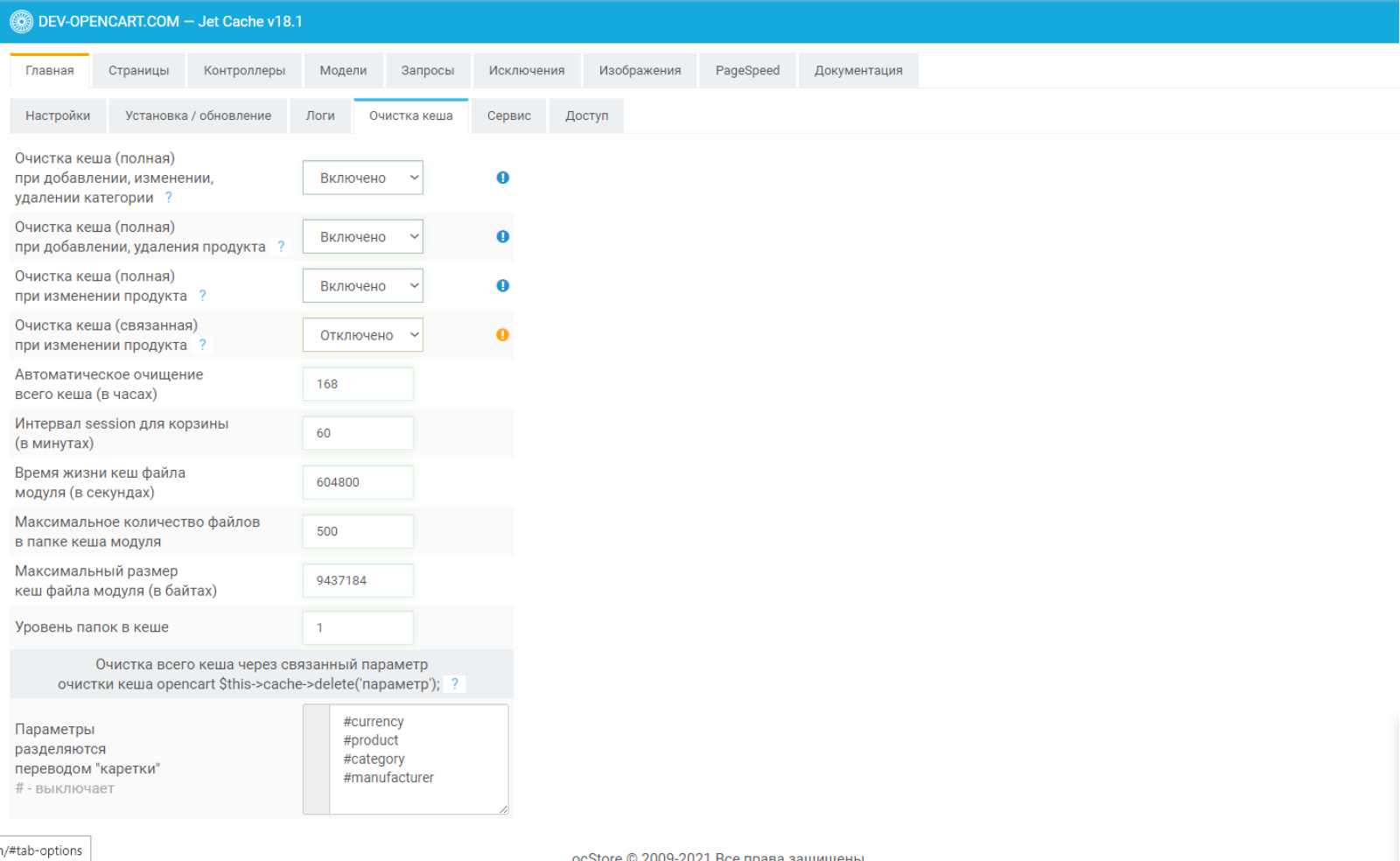Open the Сервис sub-tab

point(509,115)
